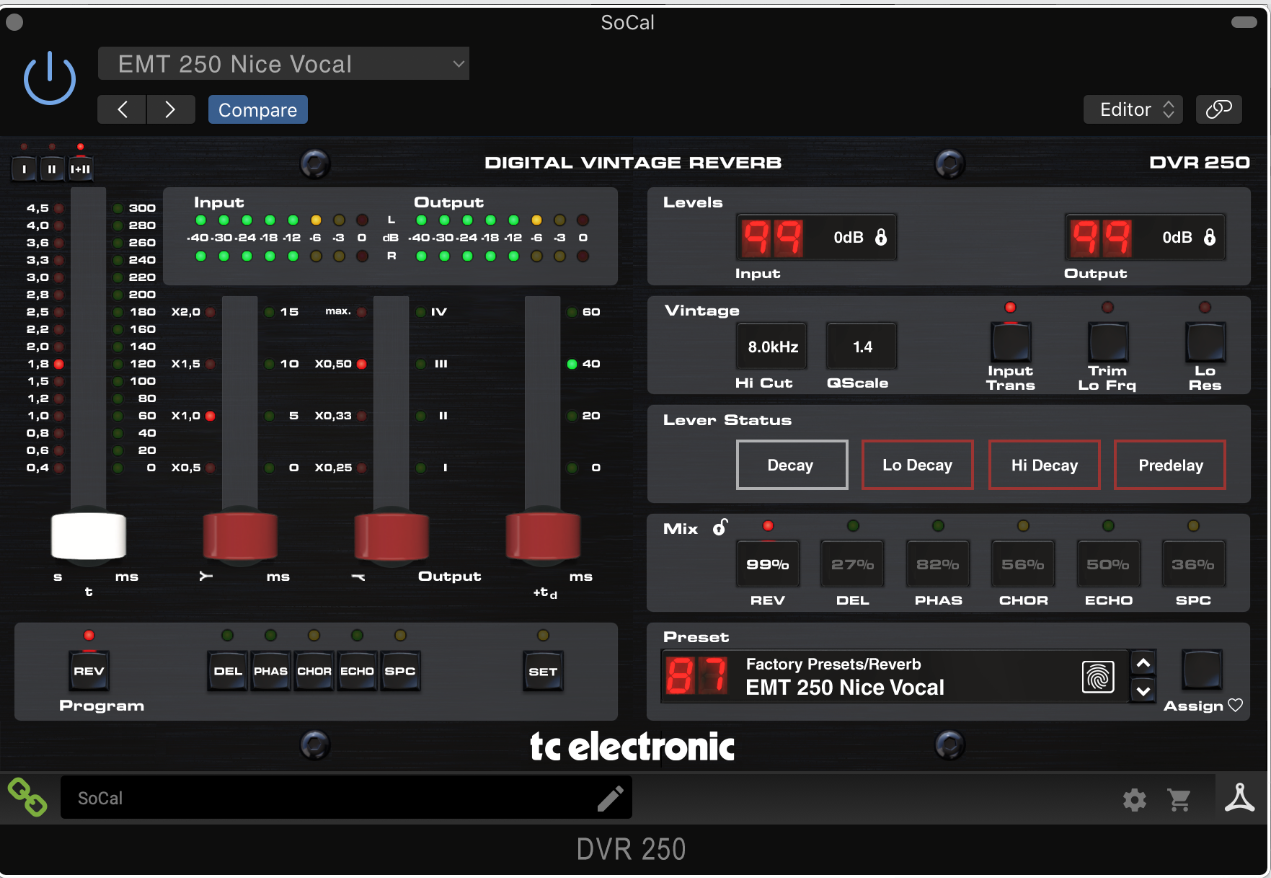Click the SET button
Screen dimensions: 1271x878
(543, 671)
